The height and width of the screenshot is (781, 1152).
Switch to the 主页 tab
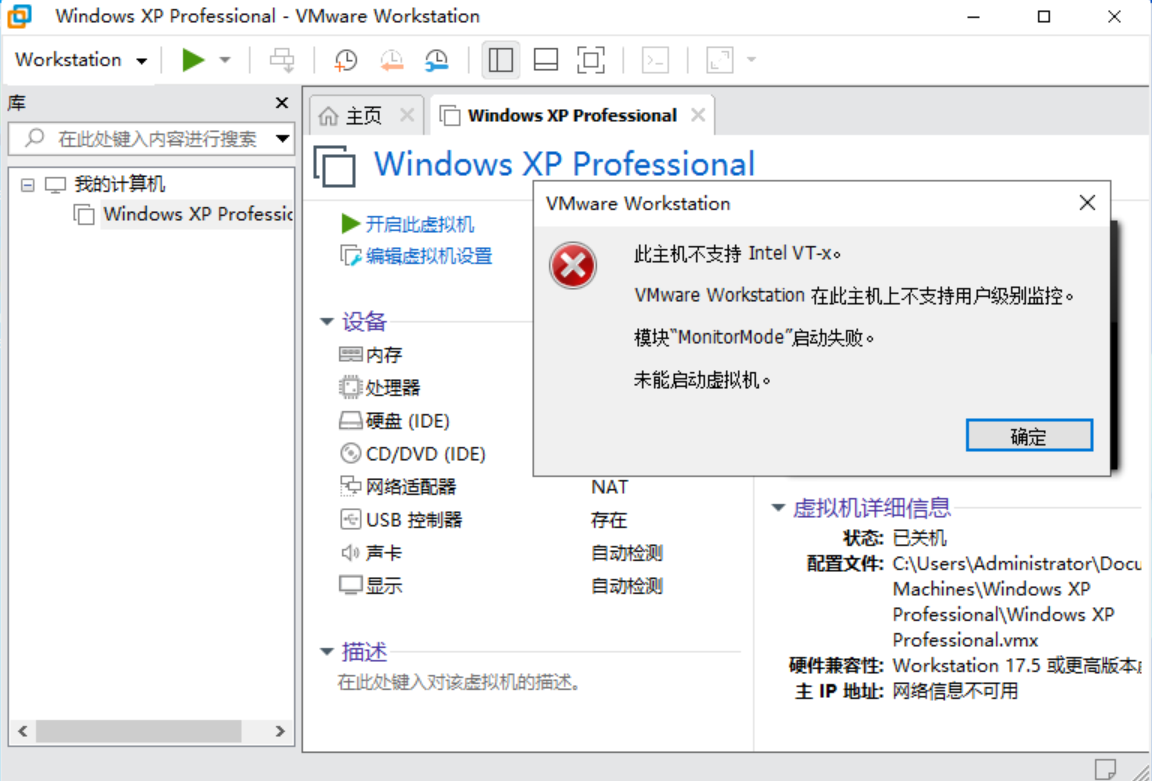364,115
